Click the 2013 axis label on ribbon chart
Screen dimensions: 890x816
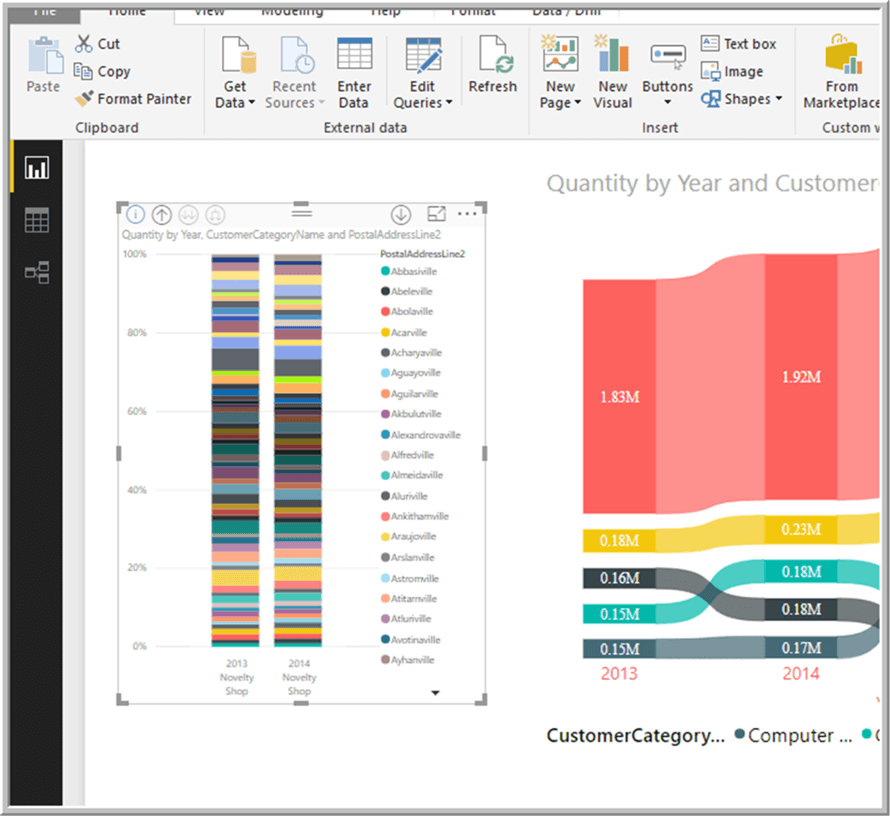click(x=619, y=674)
